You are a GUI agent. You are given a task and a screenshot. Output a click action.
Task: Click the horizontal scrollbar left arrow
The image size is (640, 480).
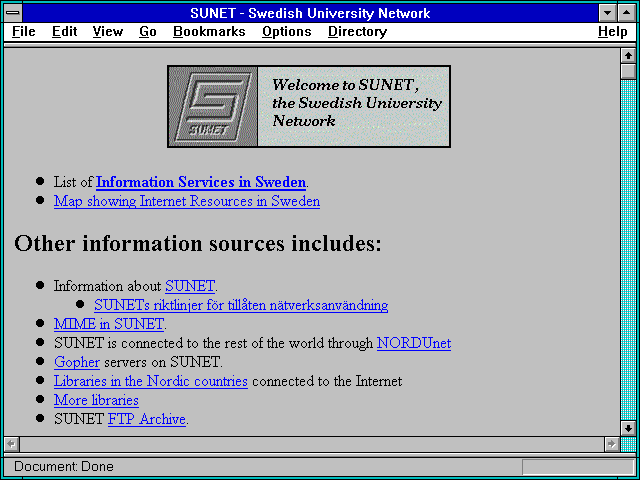(x=12, y=444)
